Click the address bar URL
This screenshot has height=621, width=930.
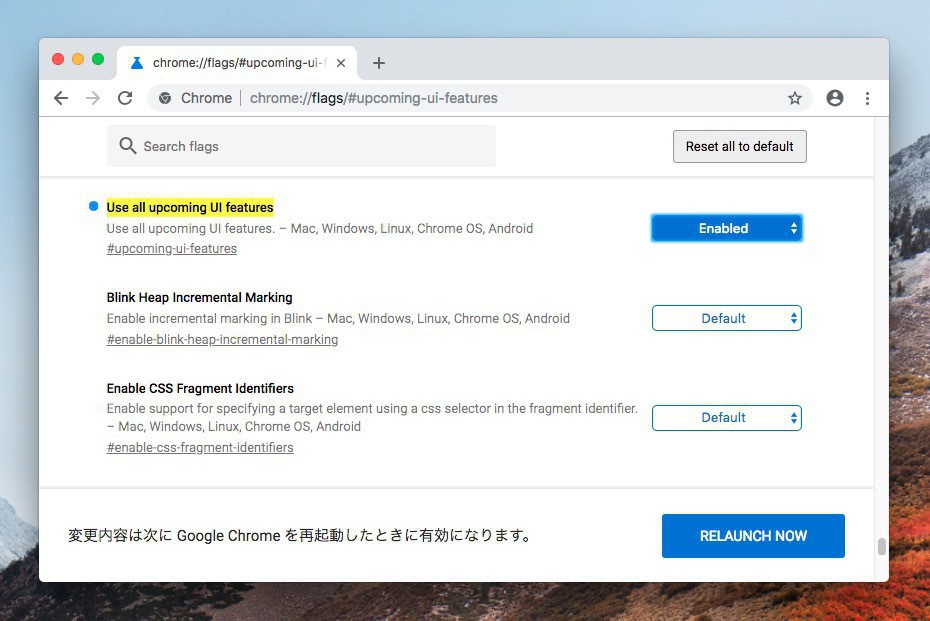[374, 98]
